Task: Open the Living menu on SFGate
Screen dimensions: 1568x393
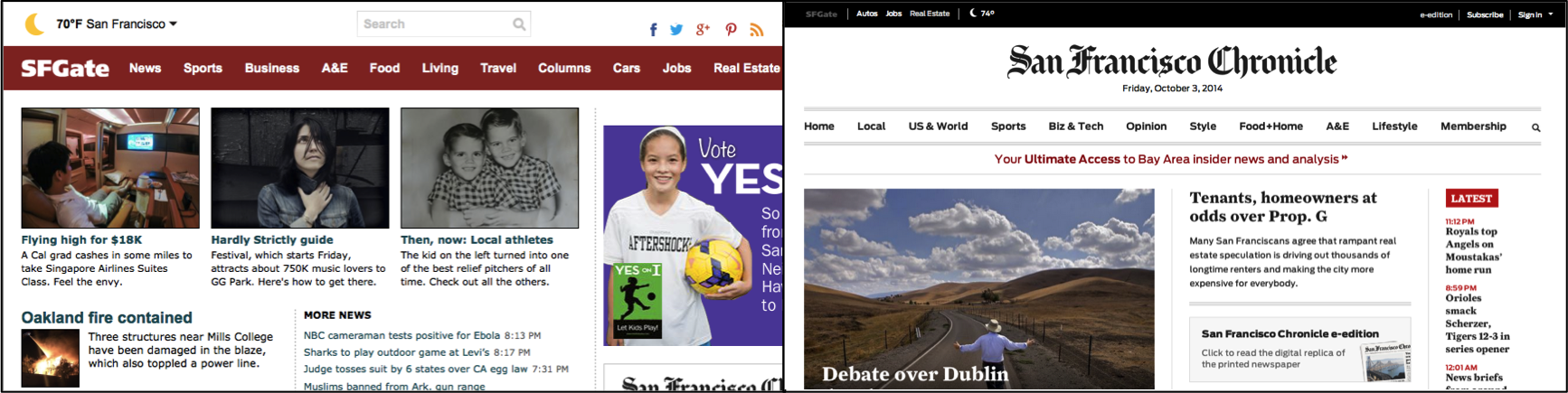Action: click(x=440, y=68)
